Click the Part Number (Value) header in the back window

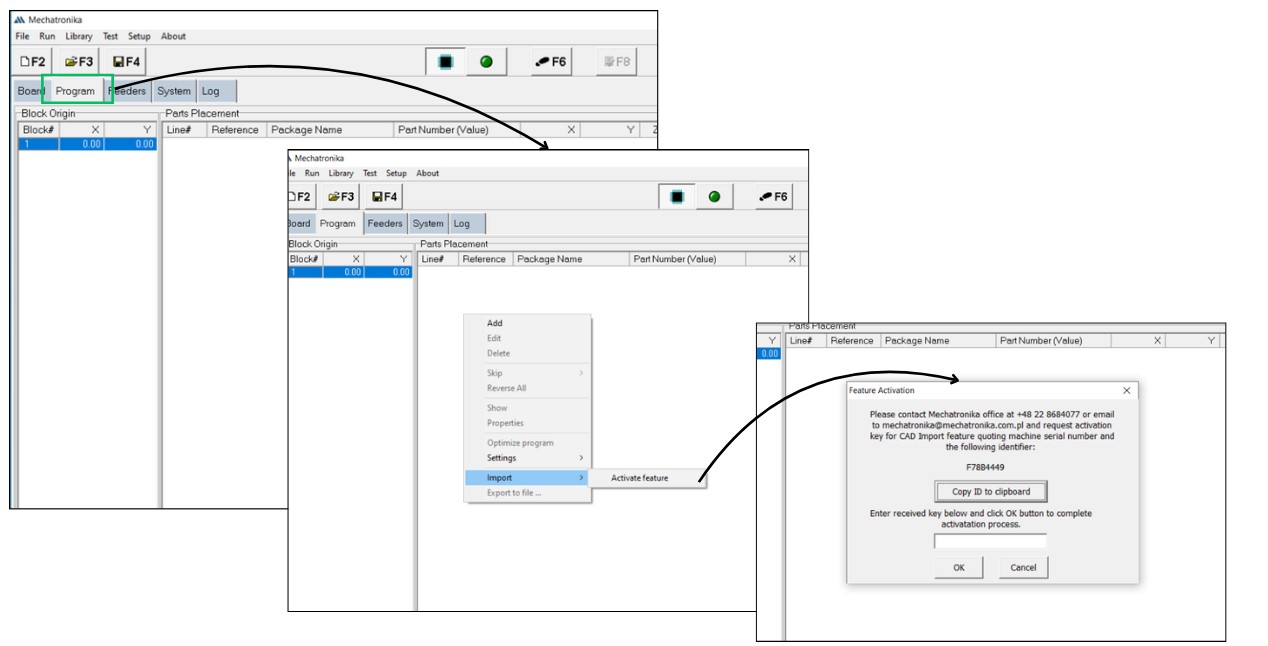tap(457, 130)
